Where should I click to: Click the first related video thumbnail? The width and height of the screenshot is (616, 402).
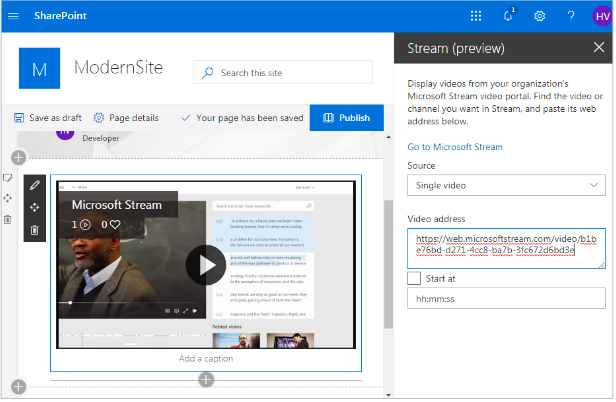[x=237, y=341]
